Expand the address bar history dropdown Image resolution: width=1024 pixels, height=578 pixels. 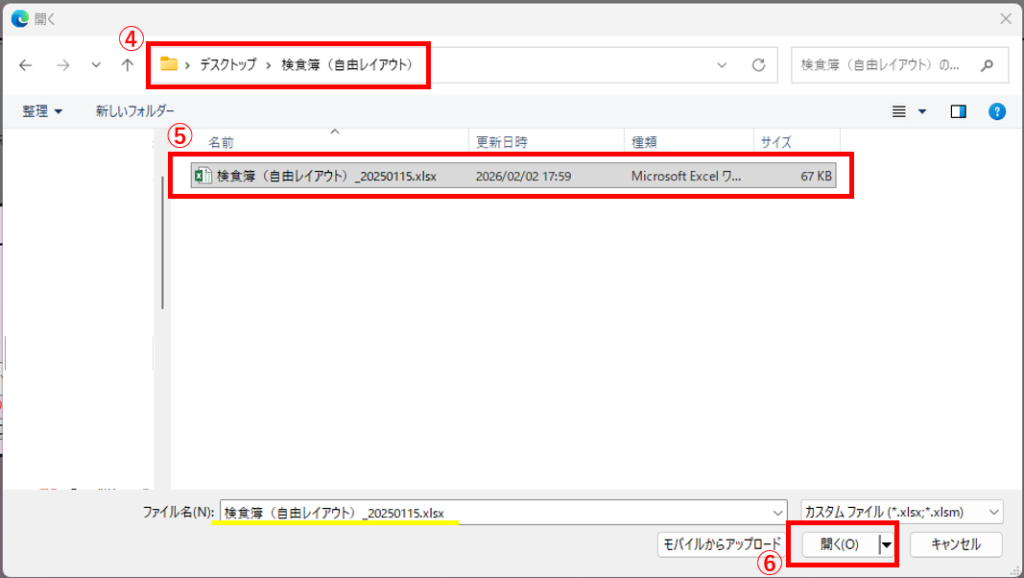coord(722,65)
